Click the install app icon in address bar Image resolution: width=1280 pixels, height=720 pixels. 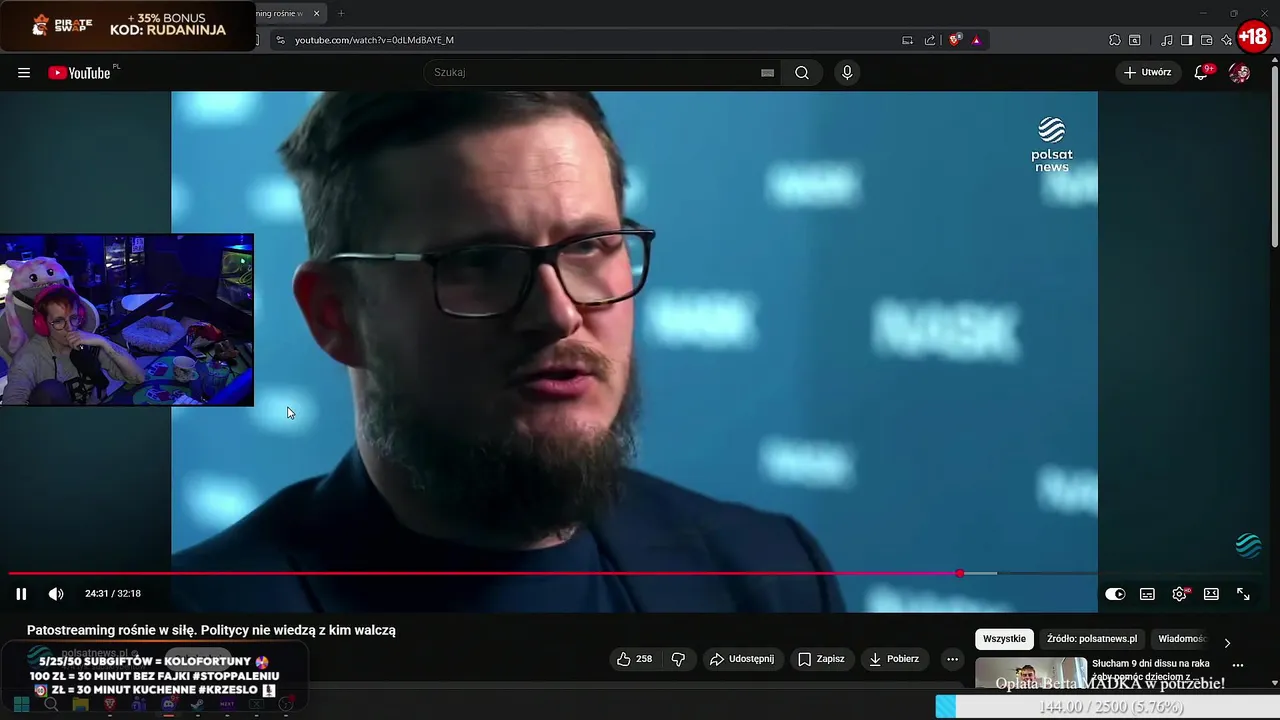click(x=907, y=40)
